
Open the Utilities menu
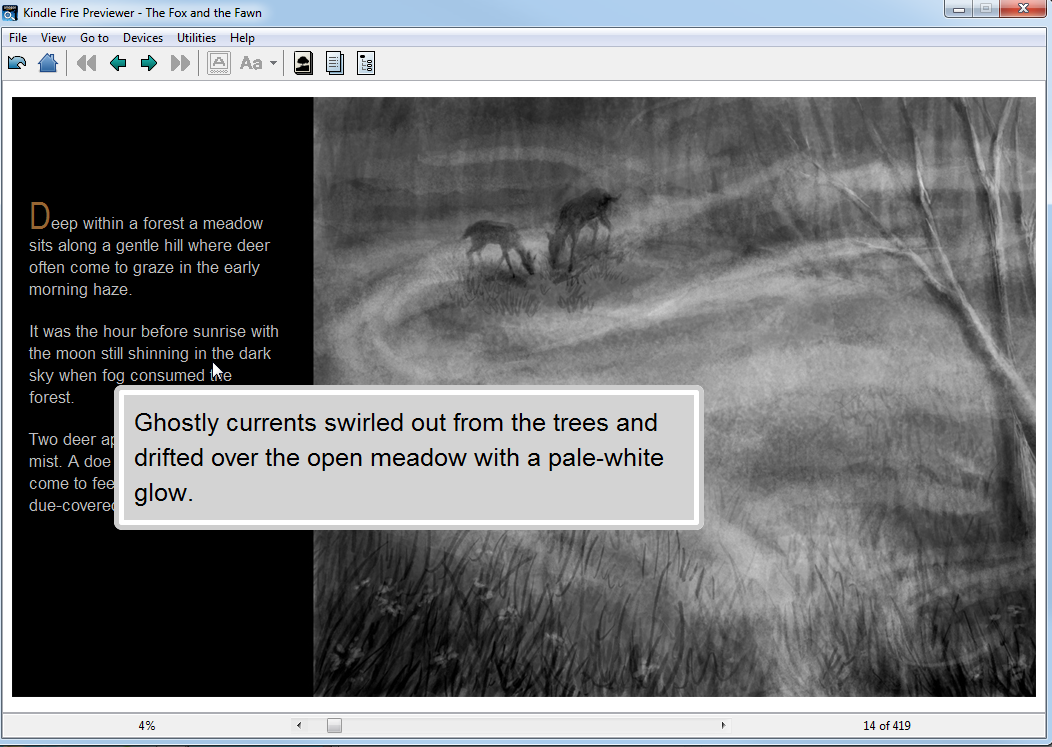tap(196, 38)
